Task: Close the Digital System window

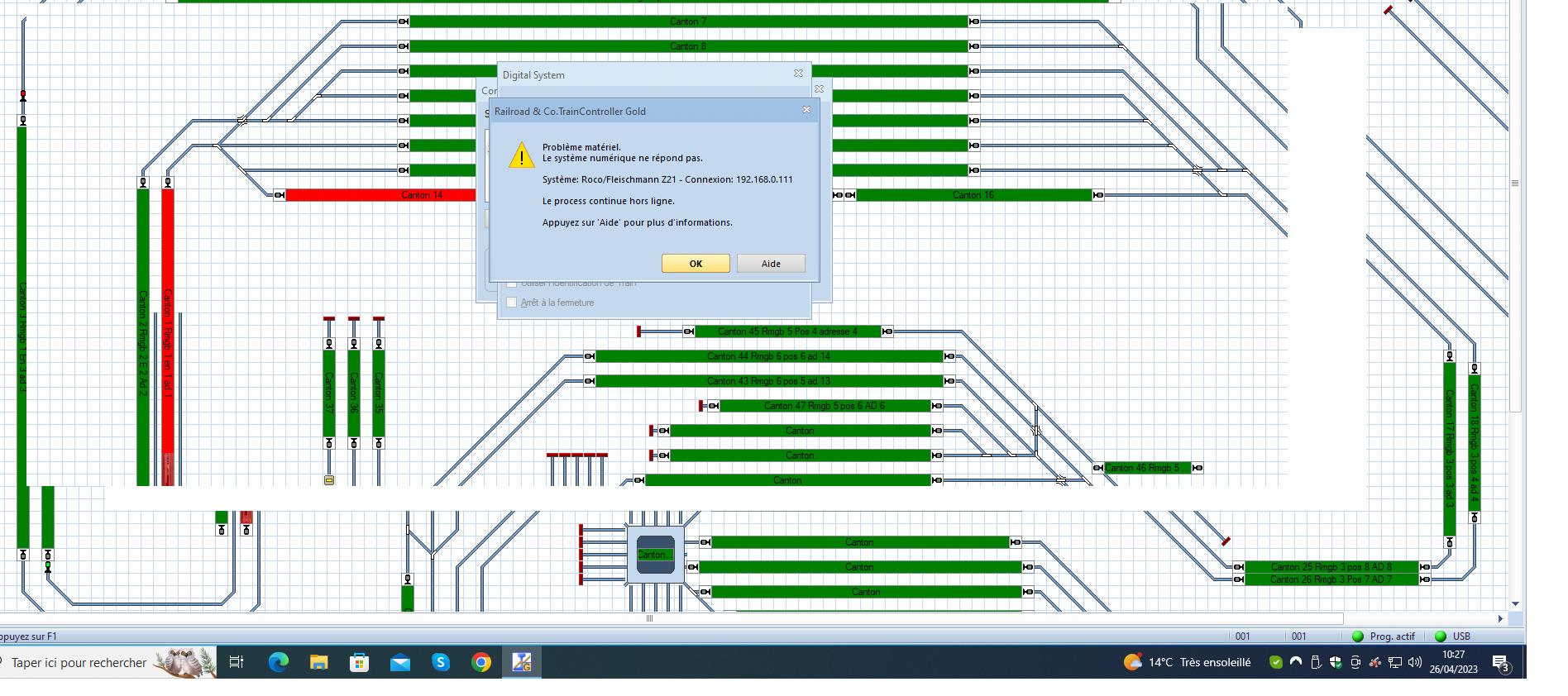Action: pyautogui.click(x=798, y=74)
